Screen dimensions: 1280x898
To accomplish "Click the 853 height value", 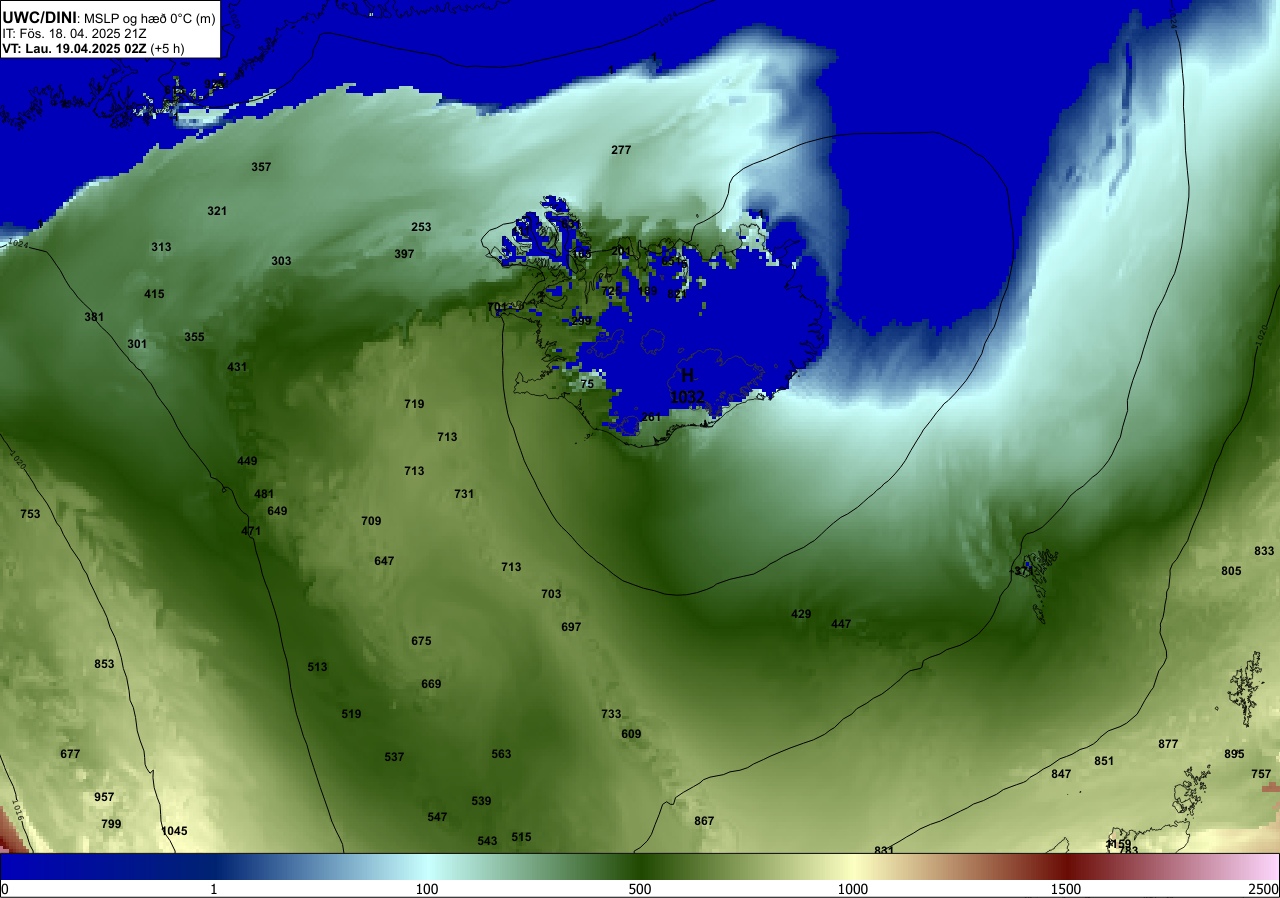I will click(104, 664).
